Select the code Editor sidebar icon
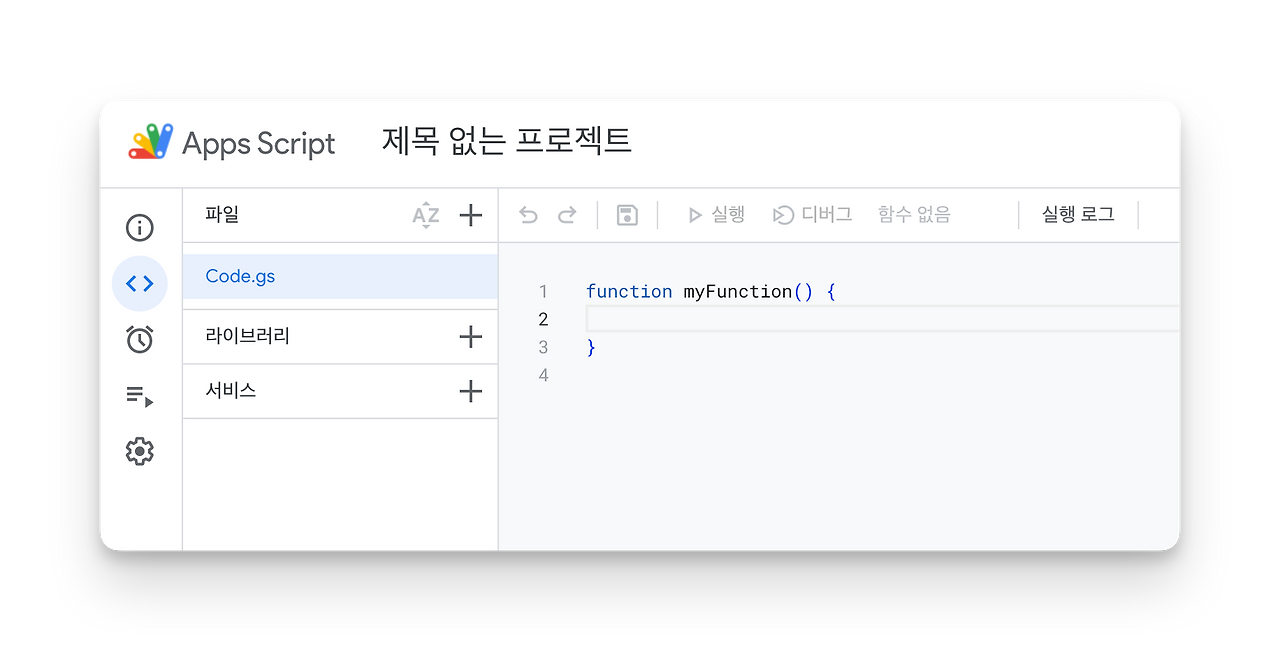Image resolution: width=1280 pixels, height=651 pixels. tap(140, 283)
